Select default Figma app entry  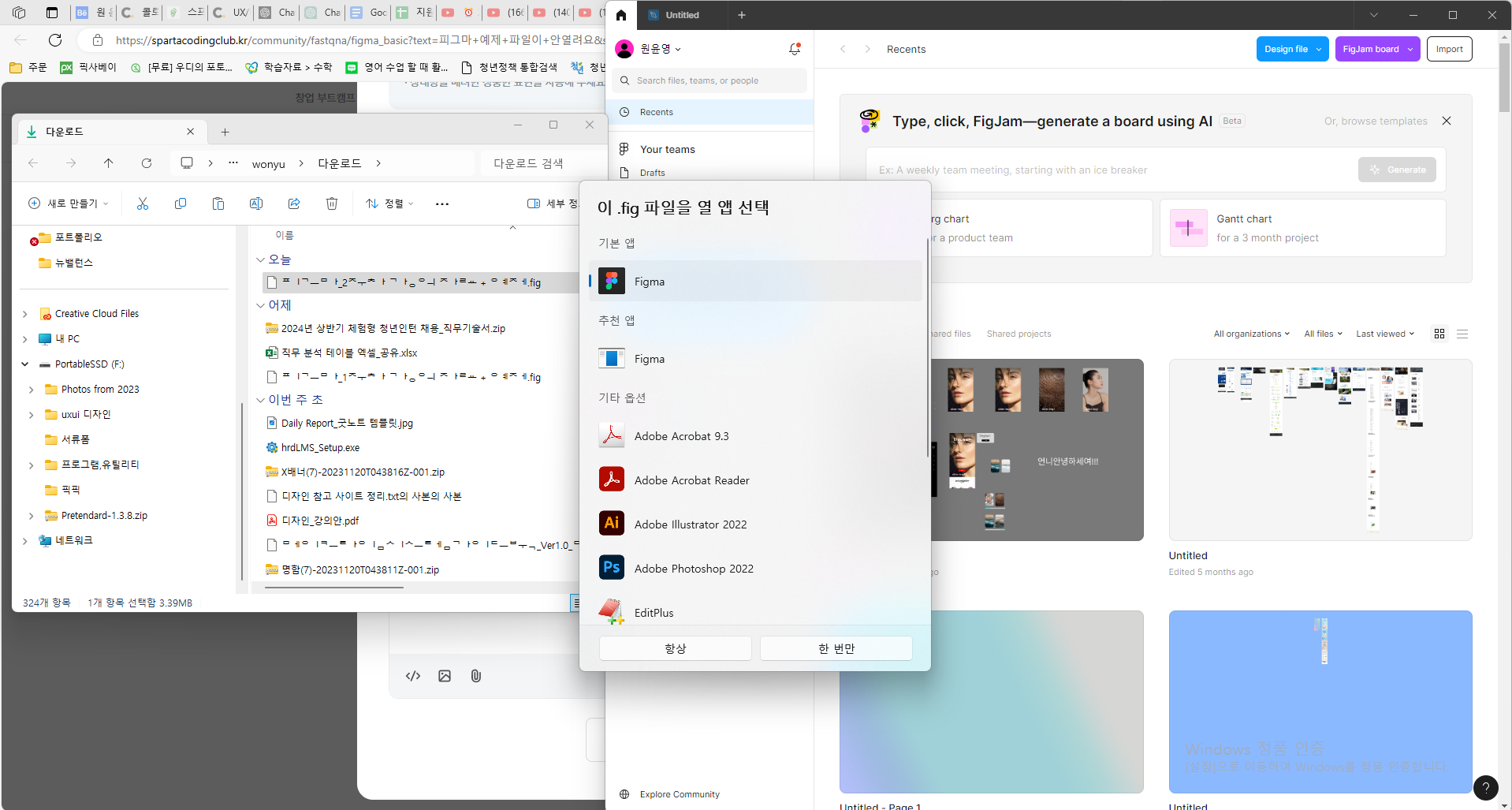point(755,281)
